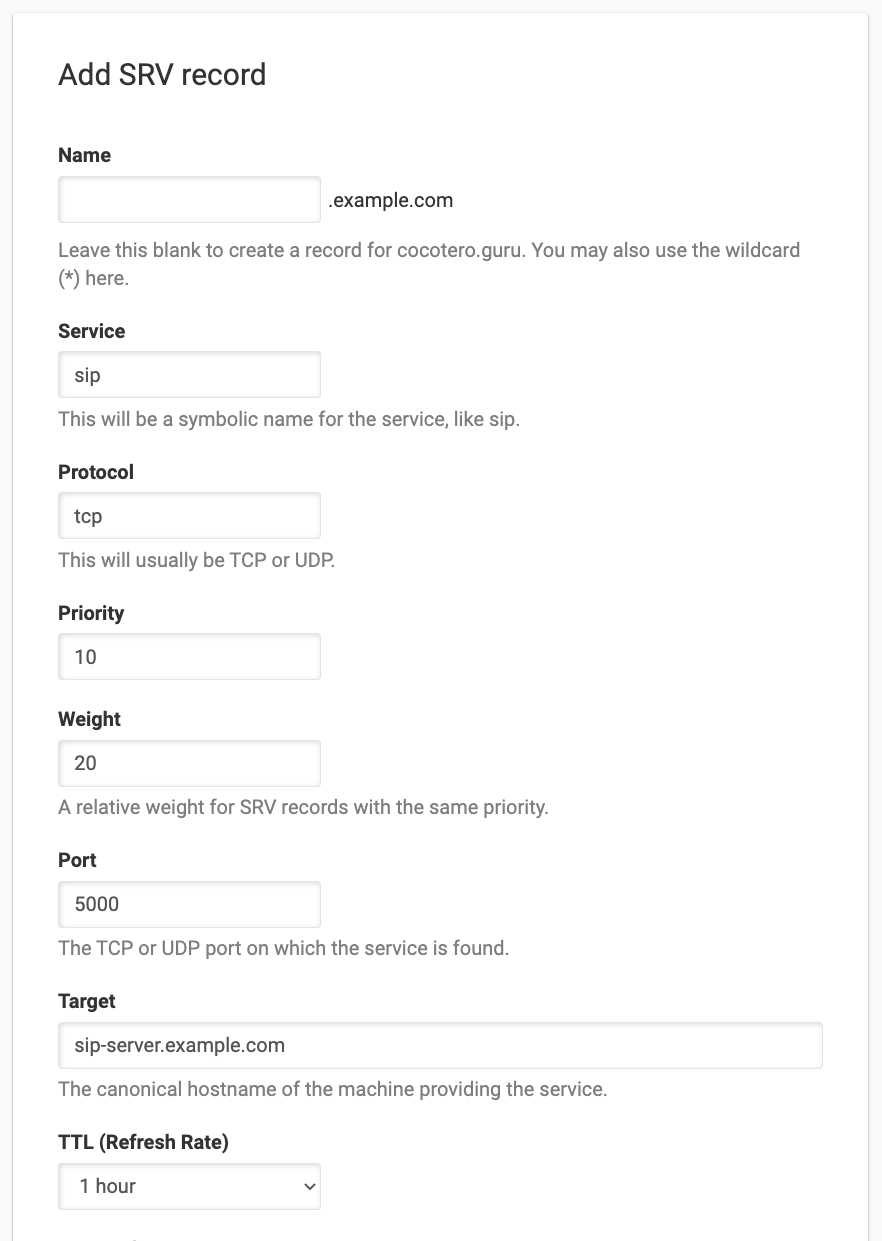Click the wildcard help text under Name

tap(428, 250)
